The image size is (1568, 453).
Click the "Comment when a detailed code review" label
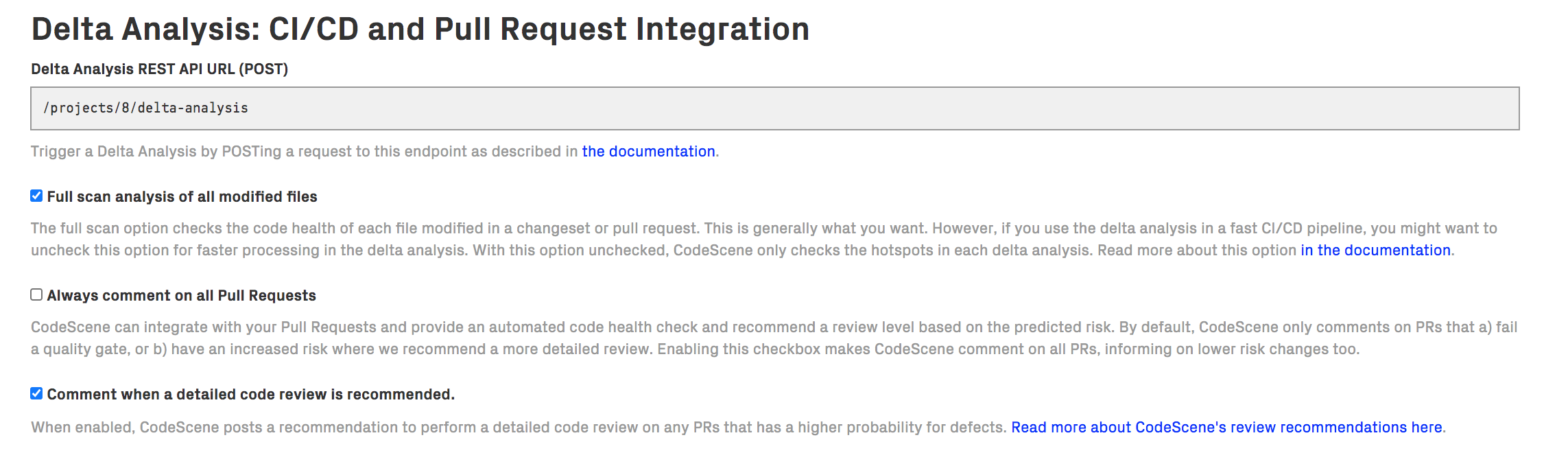click(x=250, y=395)
